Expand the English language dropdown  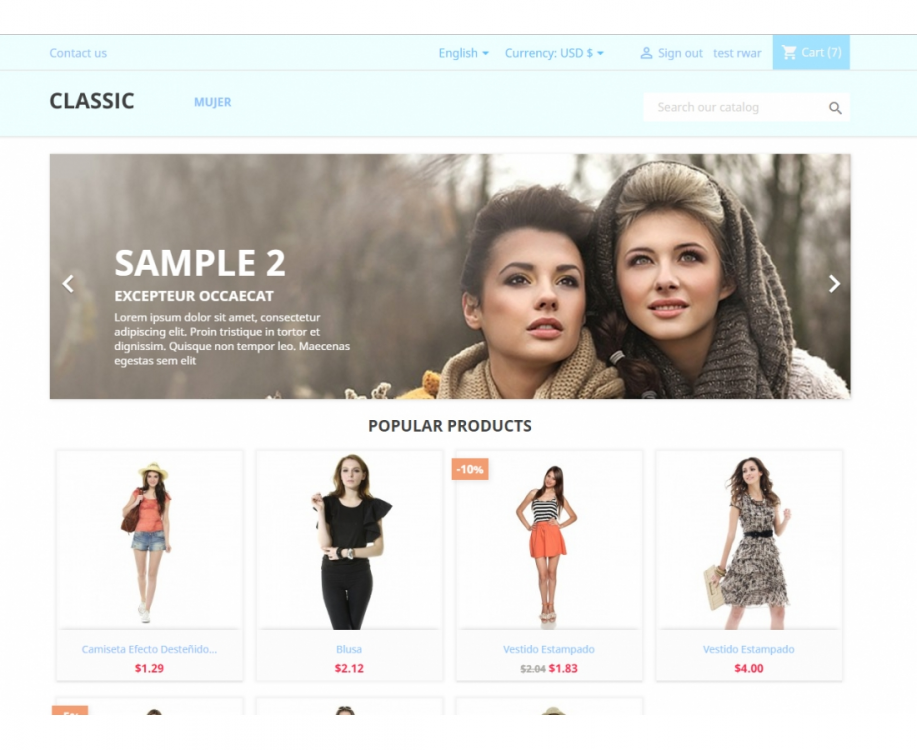pyautogui.click(x=463, y=53)
